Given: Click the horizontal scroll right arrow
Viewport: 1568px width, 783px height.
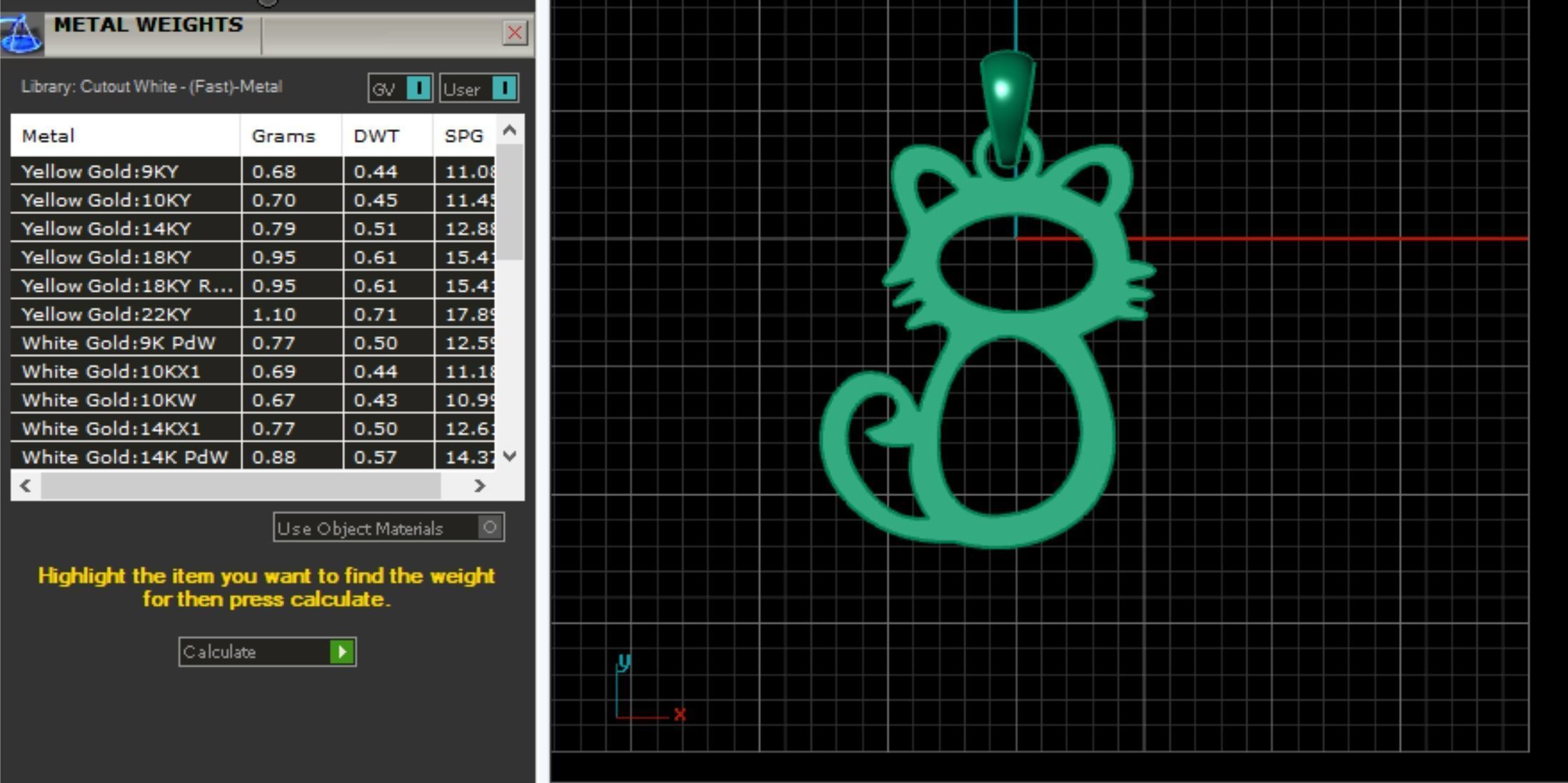Looking at the screenshot, I should [480, 486].
